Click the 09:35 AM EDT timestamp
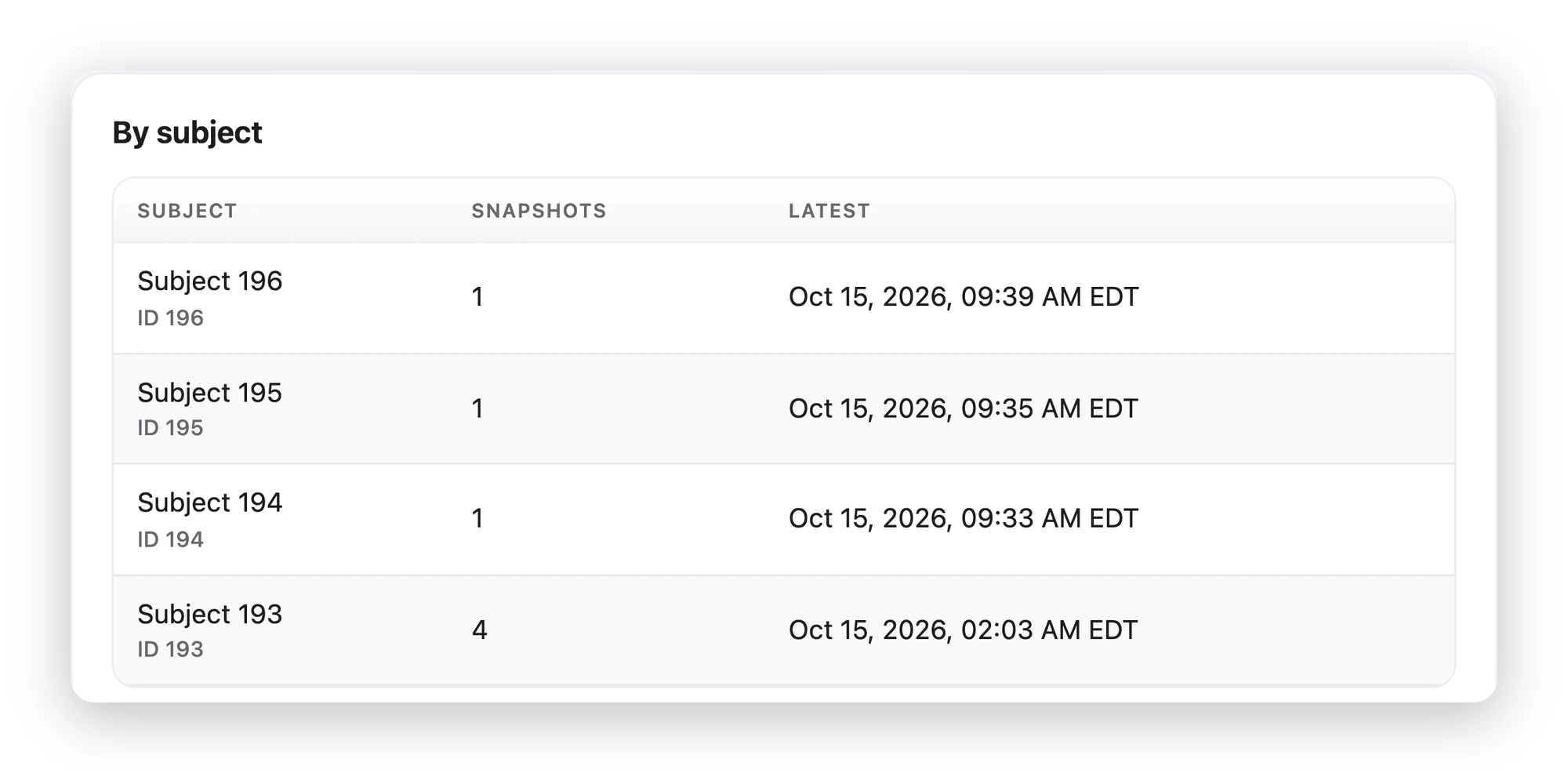Image resolution: width=1568 pixels, height=773 pixels. 963,408
